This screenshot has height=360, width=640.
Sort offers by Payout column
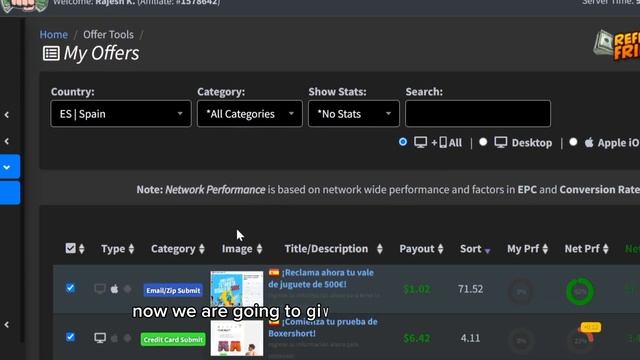click(421, 249)
